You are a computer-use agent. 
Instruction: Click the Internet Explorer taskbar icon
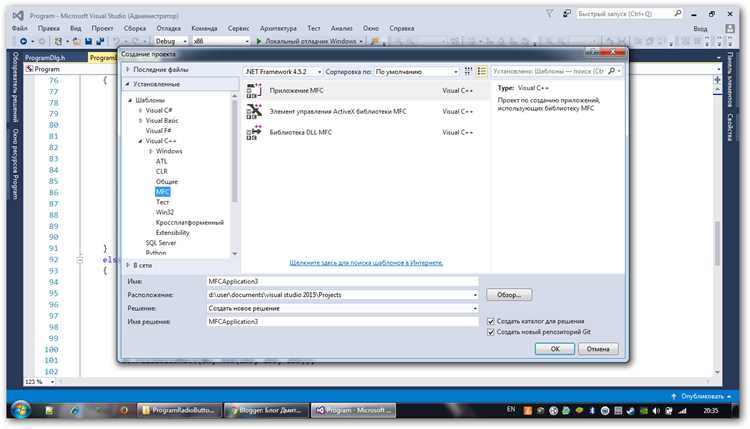(x=75, y=410)
